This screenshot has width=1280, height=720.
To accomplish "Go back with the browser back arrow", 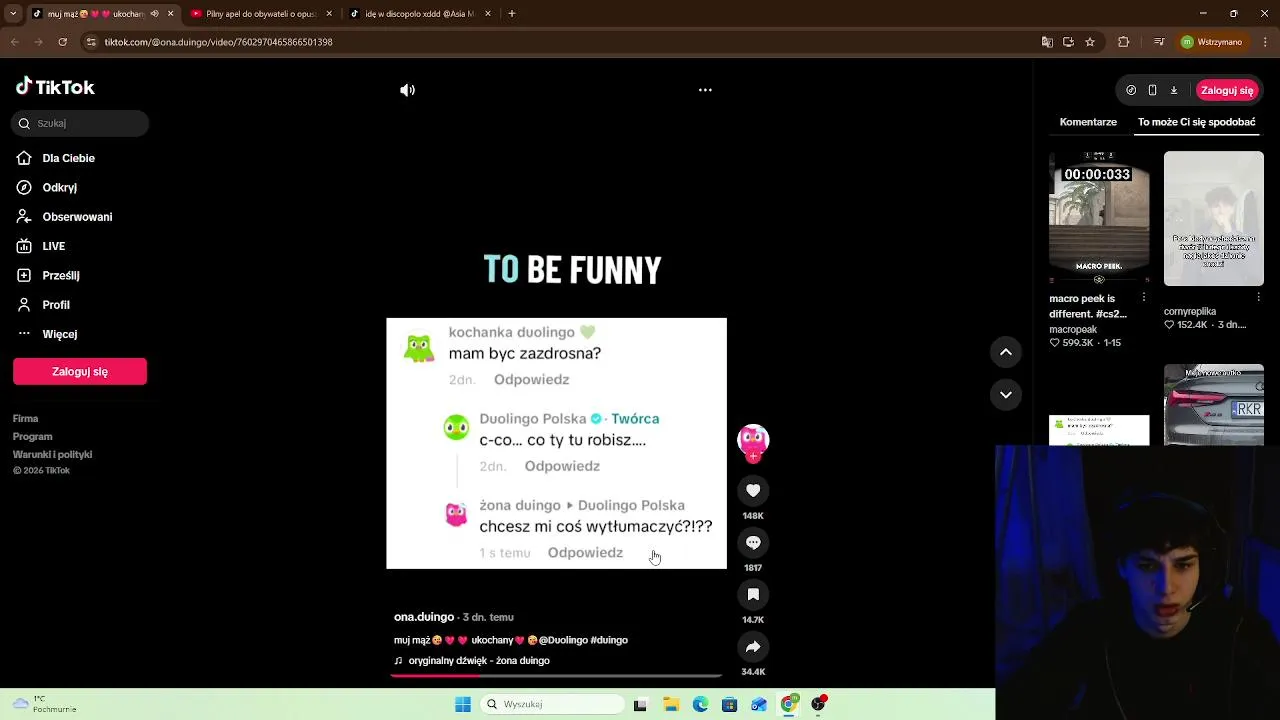I will click(14, 42).
